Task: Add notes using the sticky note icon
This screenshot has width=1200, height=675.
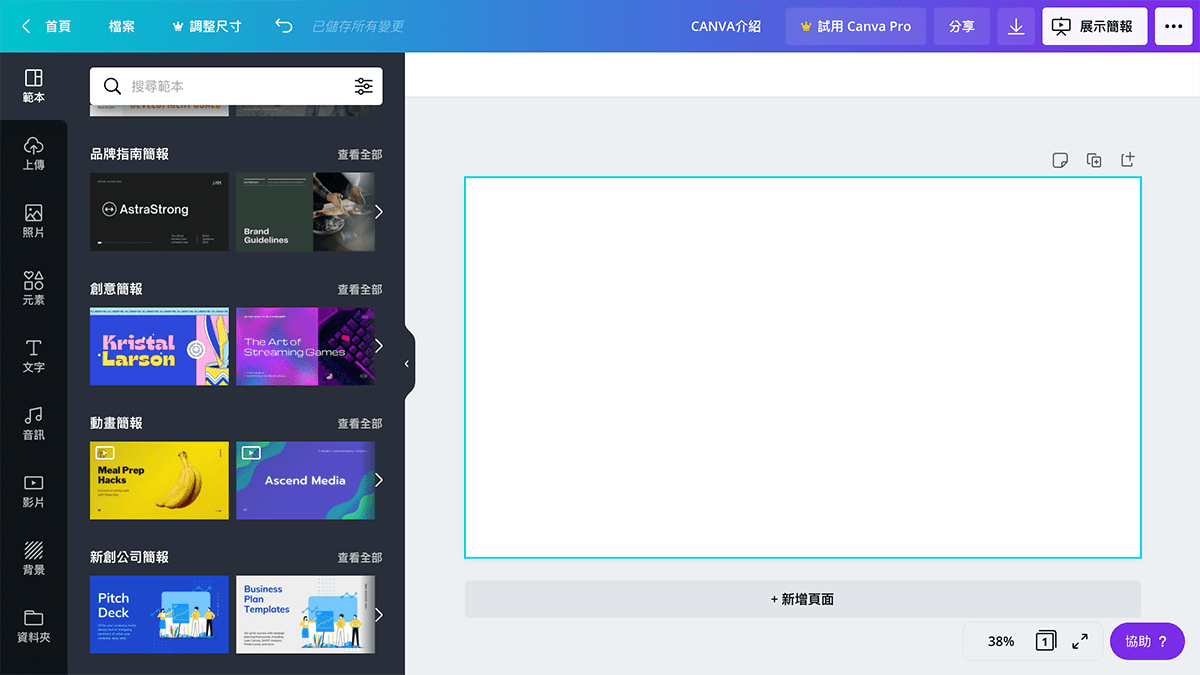Action: tap(1060, 160)
